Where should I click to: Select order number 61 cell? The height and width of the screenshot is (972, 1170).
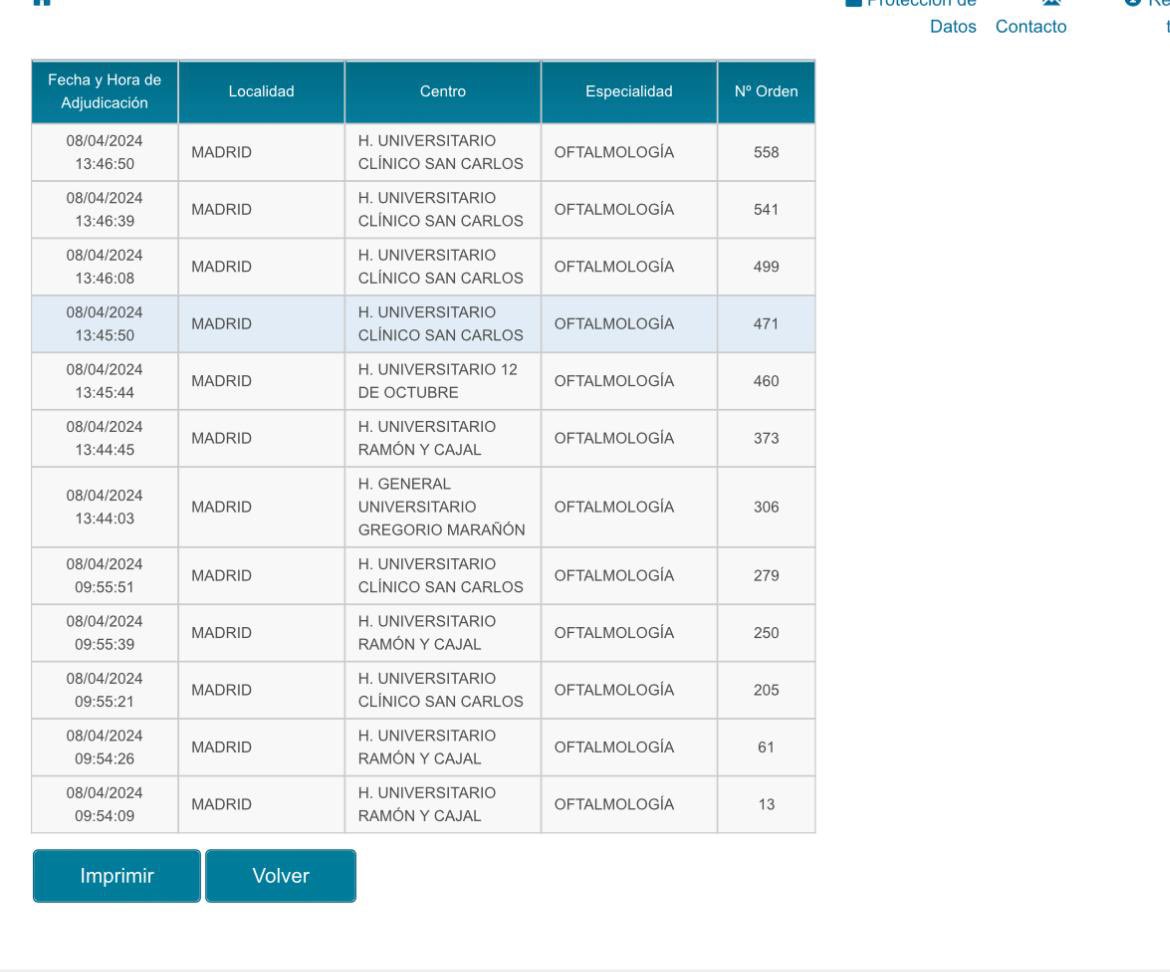(x=766, y=747)
